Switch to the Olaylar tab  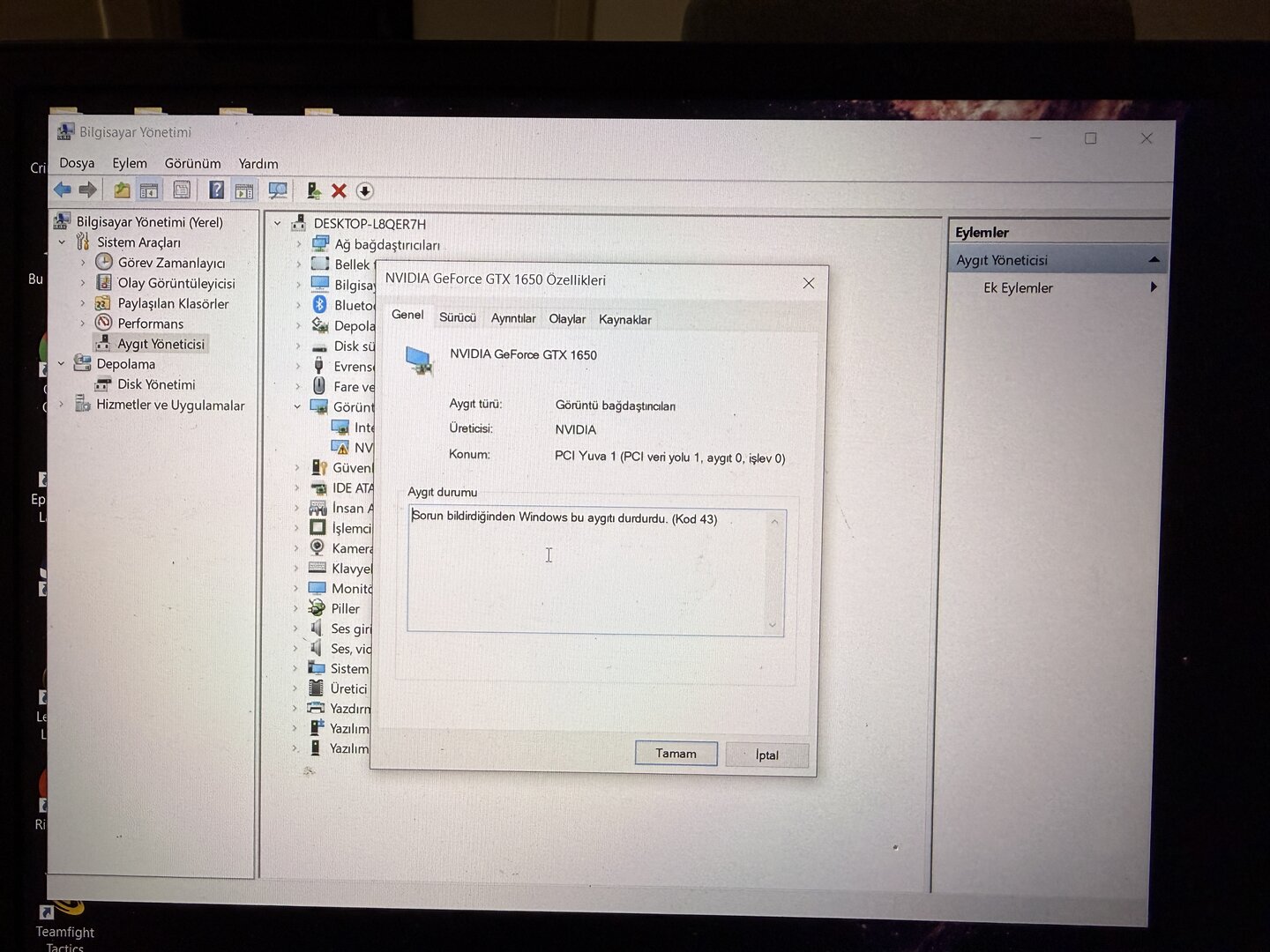[567, 319]
